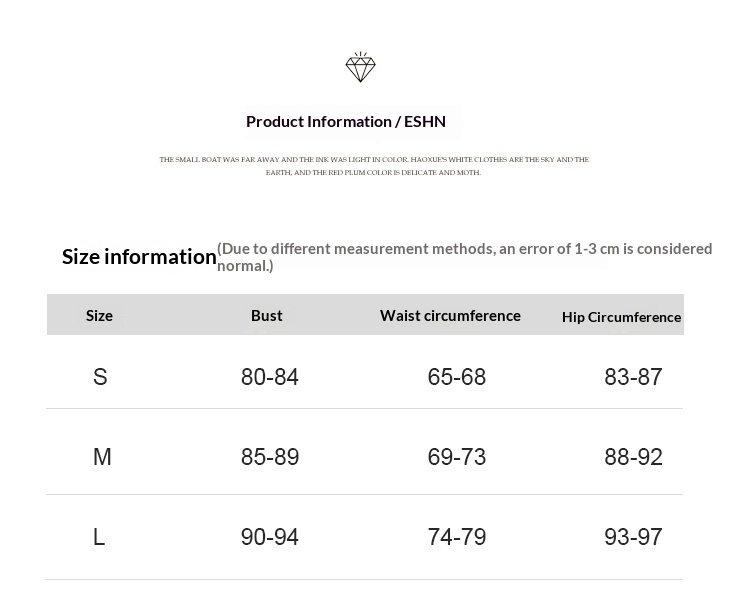Click bust value 80-84
This screenshot has width=750, height=610.
(270, 377)
